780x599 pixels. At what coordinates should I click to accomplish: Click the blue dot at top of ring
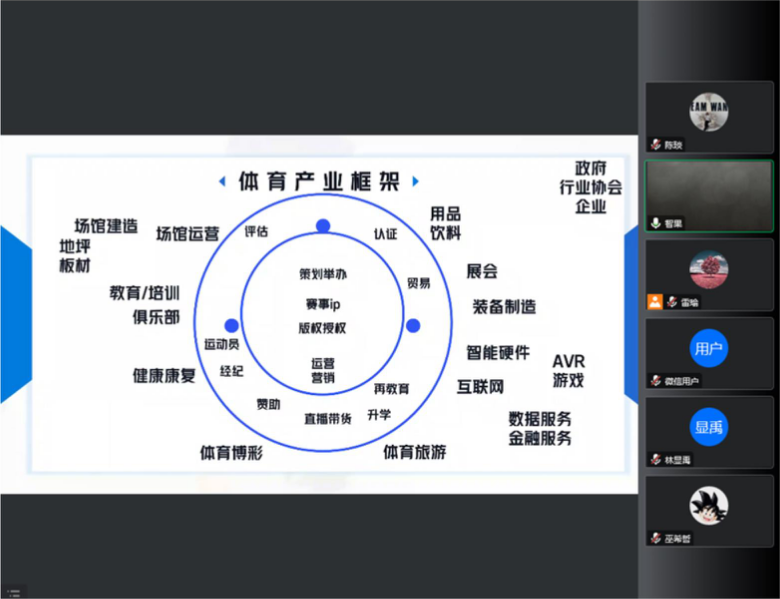pyautogui.click(x=323, y=226)
